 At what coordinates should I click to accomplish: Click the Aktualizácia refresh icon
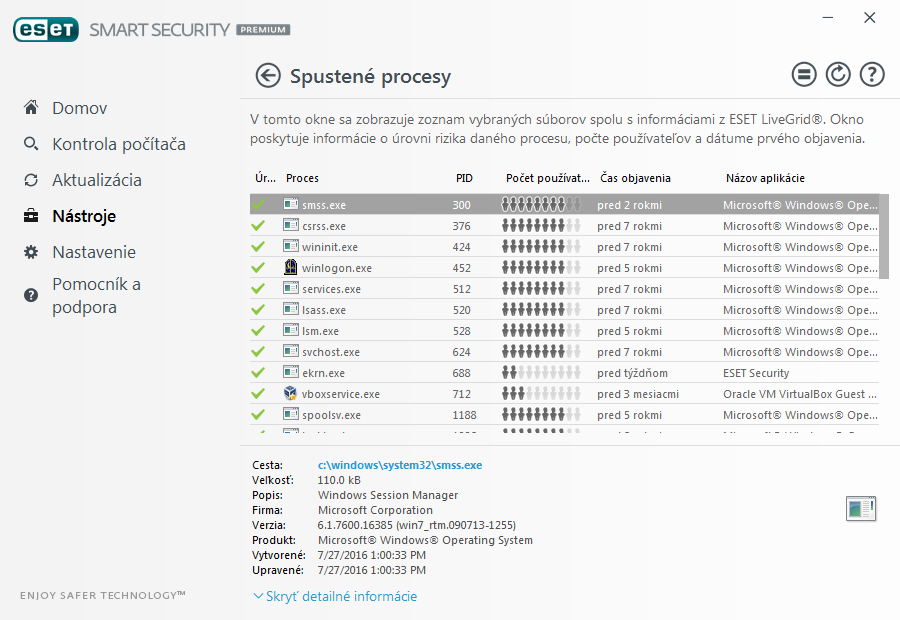pos(31,180)
